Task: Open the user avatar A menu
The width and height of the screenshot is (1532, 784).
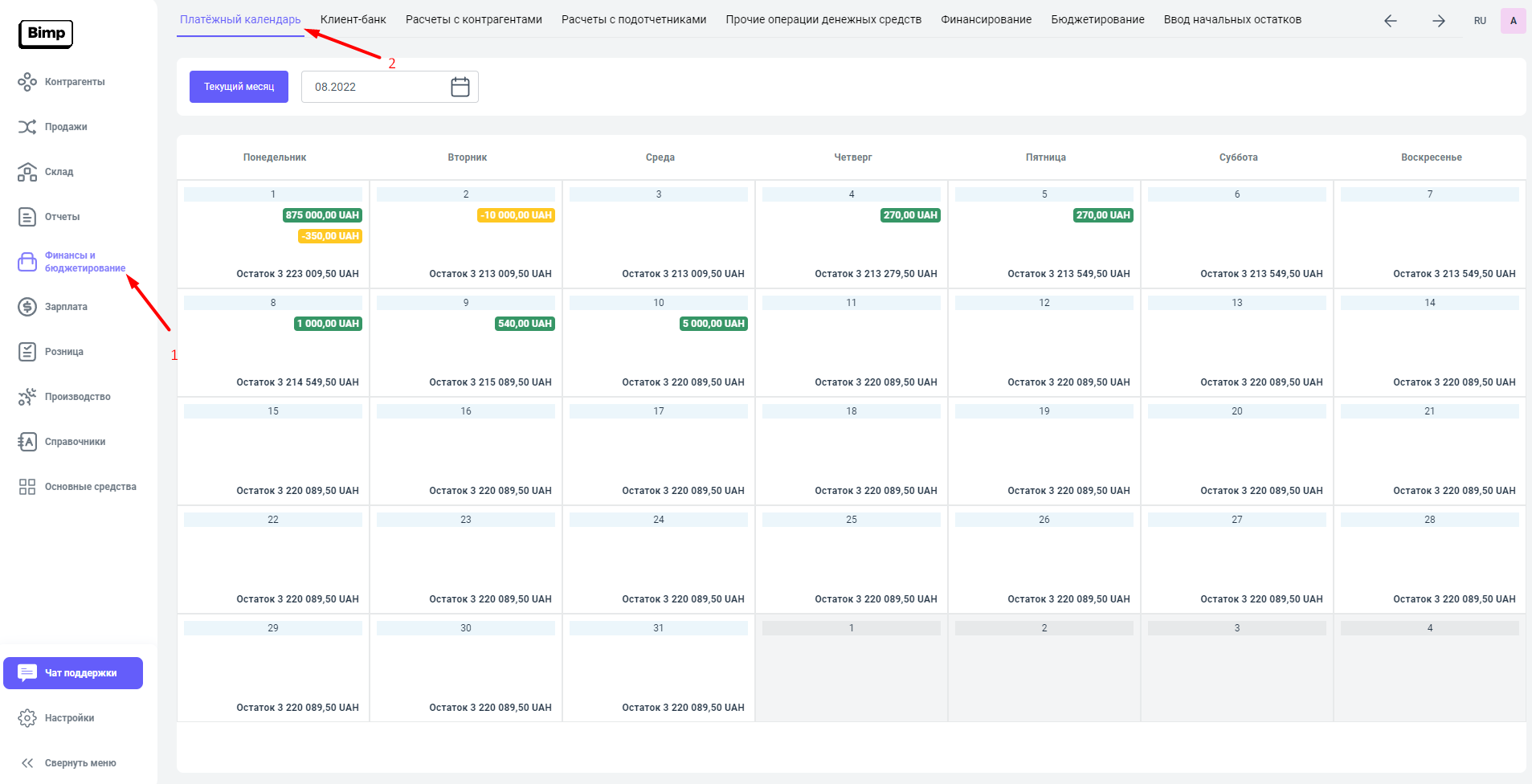Action: tap(1513, 21)
